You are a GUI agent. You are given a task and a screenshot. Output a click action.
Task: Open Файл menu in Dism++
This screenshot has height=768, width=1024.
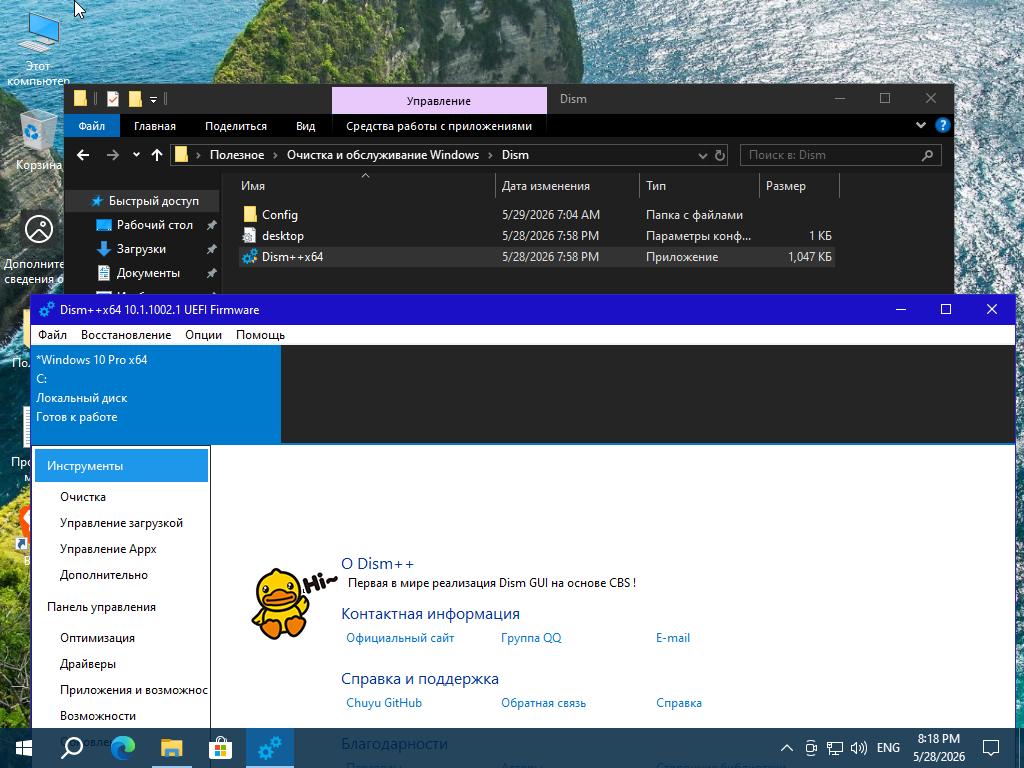click(x=52, y=335)
